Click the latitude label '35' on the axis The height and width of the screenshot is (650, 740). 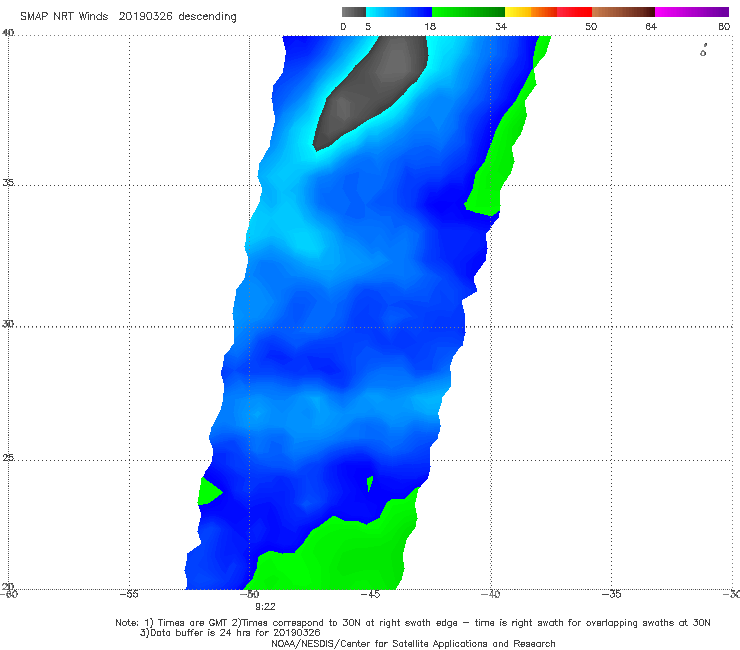(8, 182)
